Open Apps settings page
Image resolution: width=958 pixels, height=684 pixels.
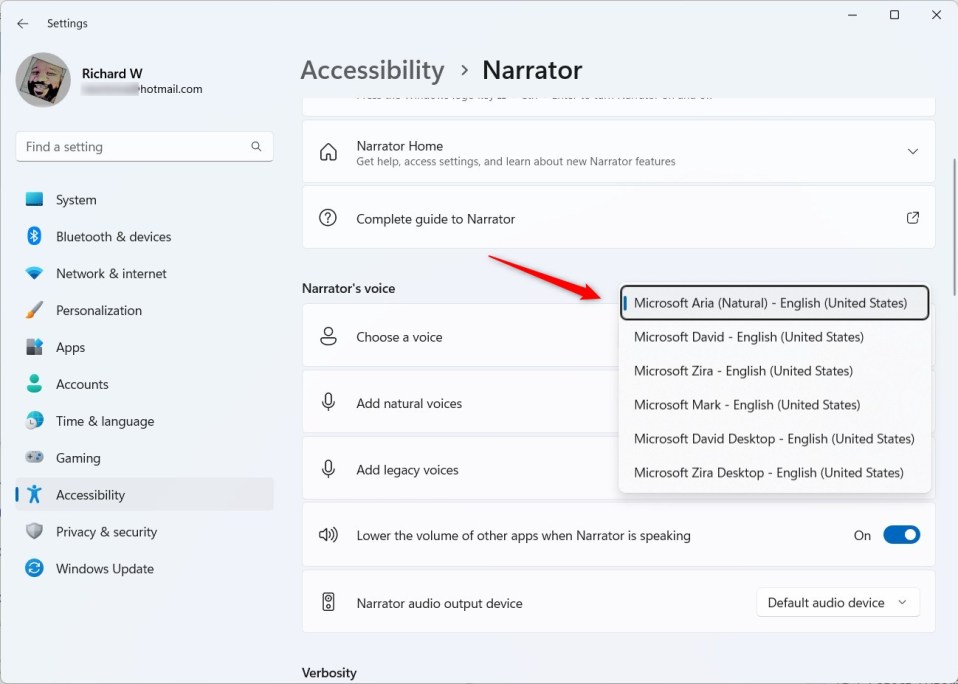click(145, 347)
